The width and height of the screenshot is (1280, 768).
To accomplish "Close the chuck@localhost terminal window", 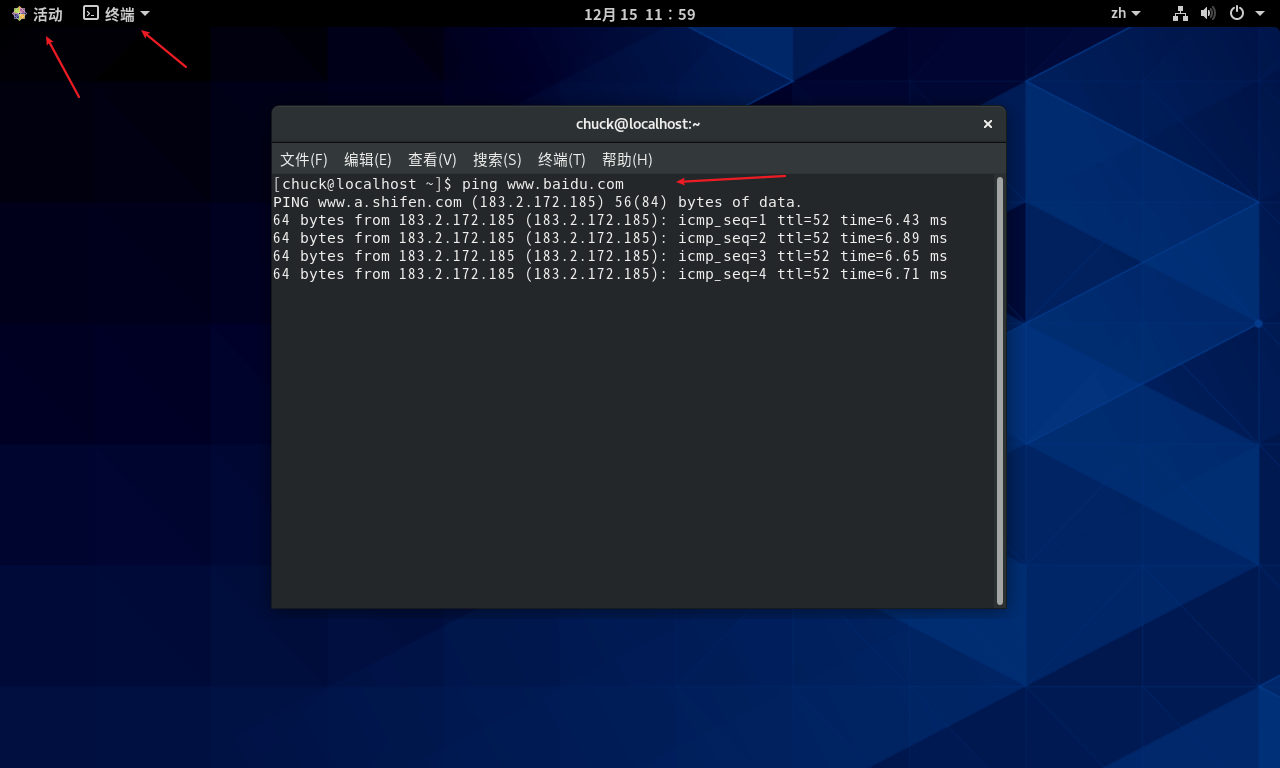I will pos(988,124).
